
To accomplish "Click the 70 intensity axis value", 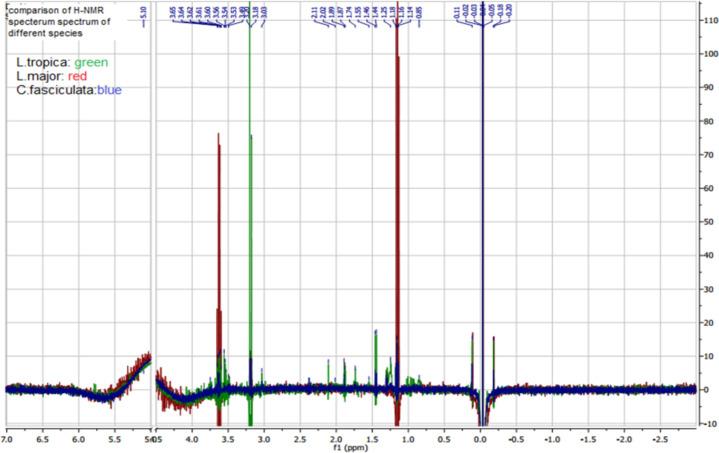I will 709,155.
